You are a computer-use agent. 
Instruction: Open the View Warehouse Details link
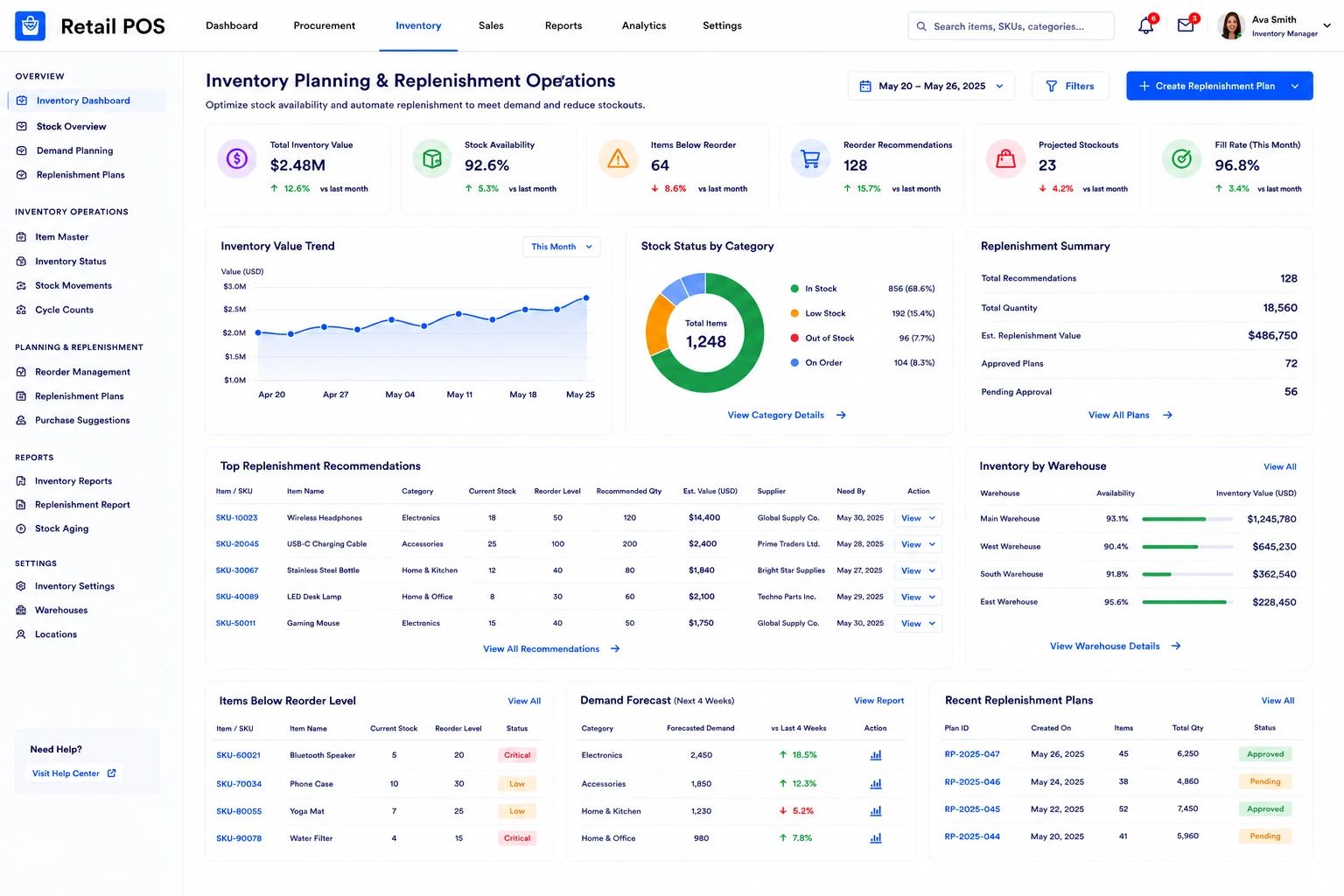tap(1116, 646)
